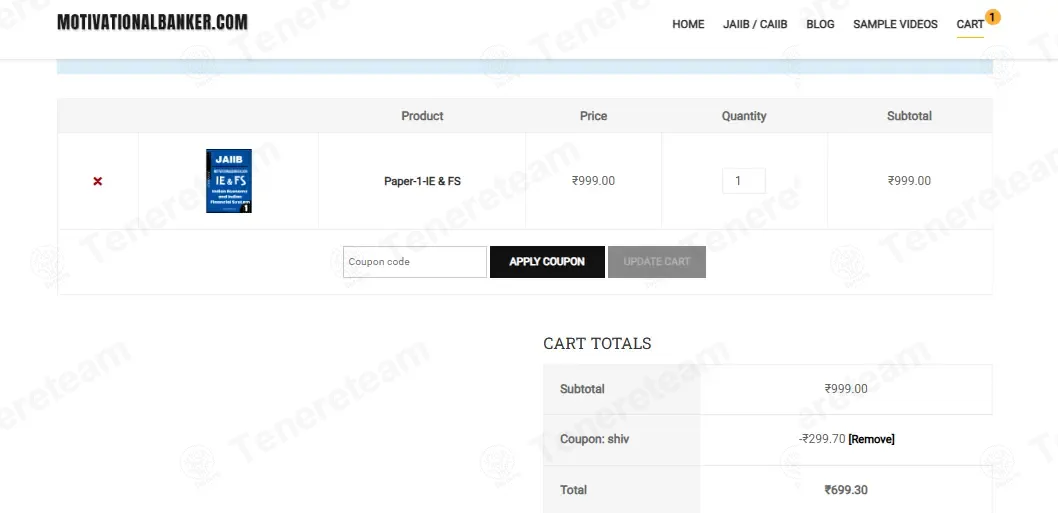Open the MOTIVATIONALBANKER.COM site logo
The width and height of the screenshot is (1058, 513).
click(x=152, y=22)
